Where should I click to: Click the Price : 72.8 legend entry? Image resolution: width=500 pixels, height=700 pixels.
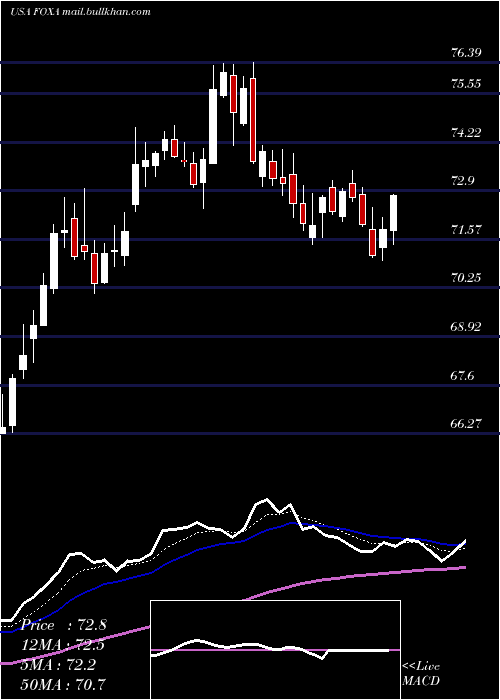coord(64,625)
